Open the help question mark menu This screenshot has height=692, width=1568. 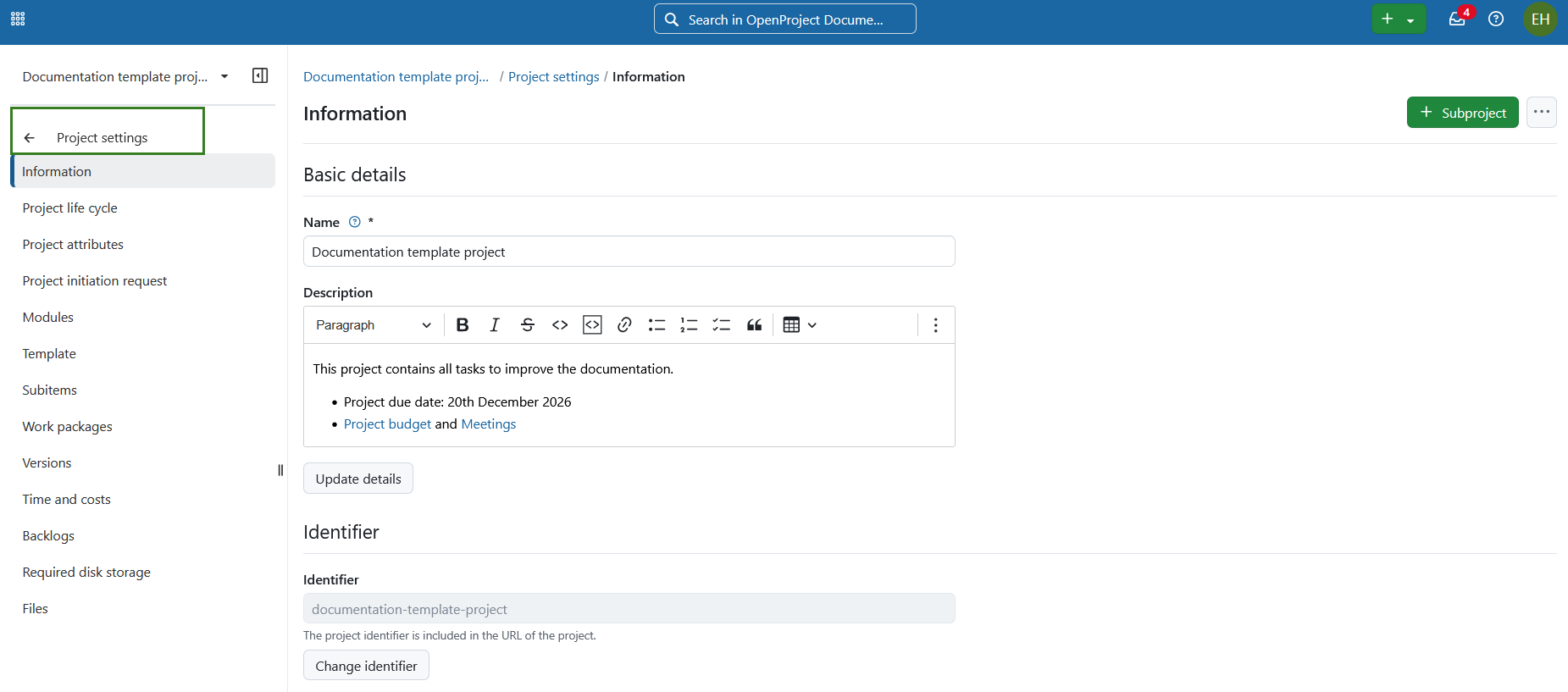(x=1496, y=19)
